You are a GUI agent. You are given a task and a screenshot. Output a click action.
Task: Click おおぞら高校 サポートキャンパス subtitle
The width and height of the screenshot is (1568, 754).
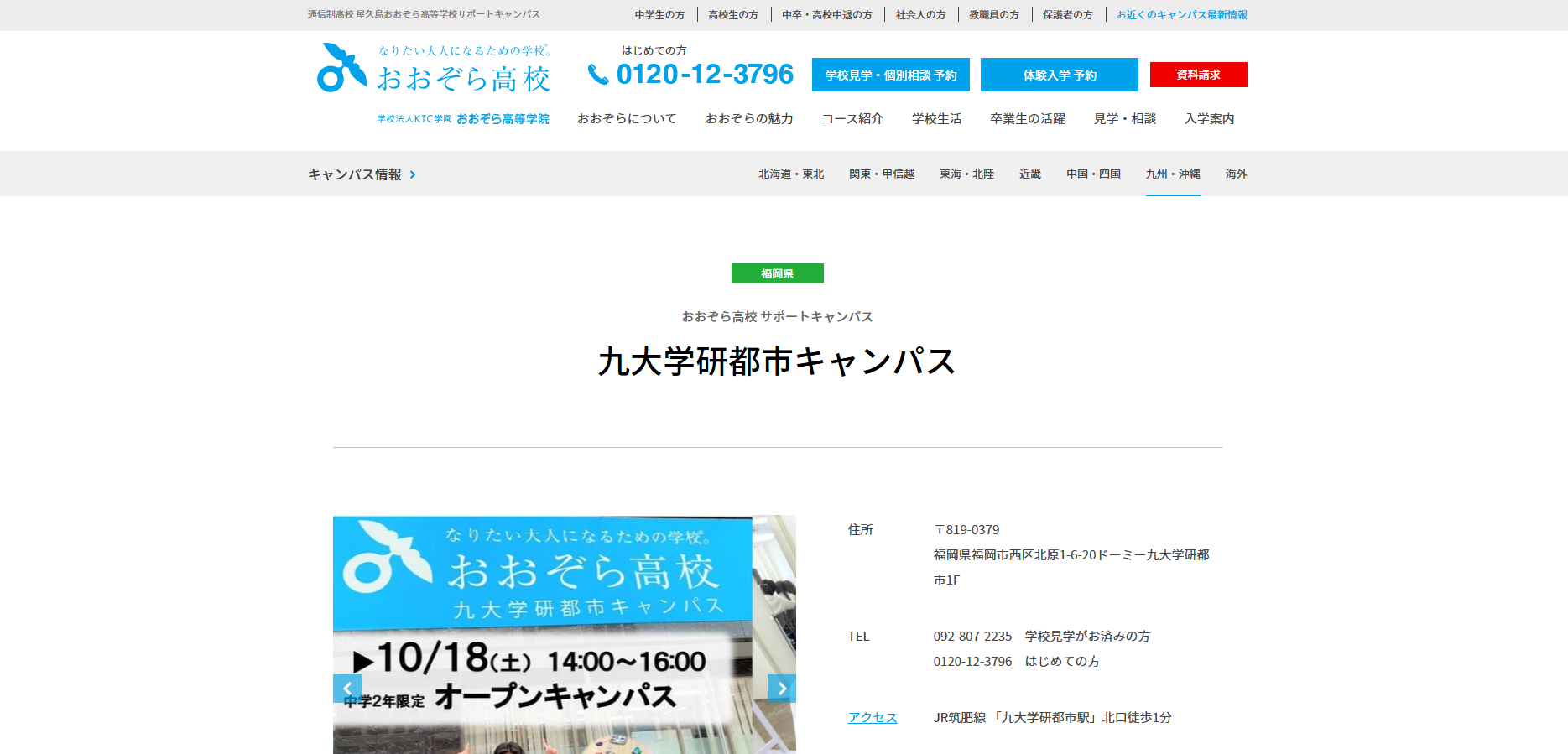(x=778, y=317)
